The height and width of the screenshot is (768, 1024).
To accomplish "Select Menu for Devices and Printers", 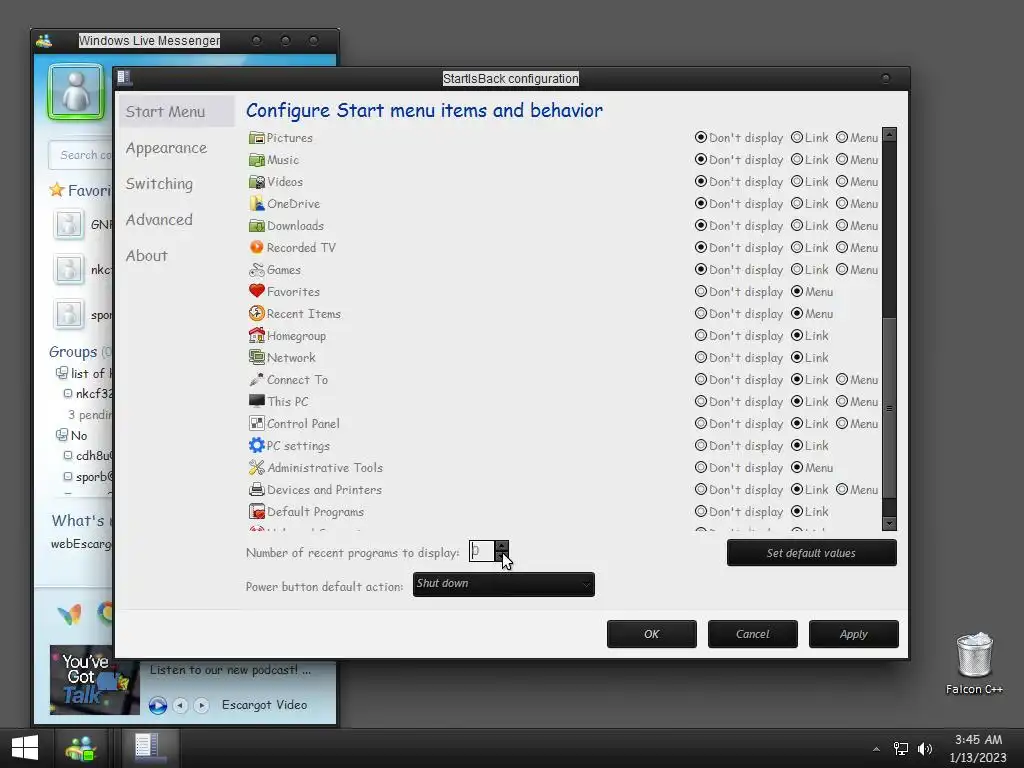I will tap(842, 489).
